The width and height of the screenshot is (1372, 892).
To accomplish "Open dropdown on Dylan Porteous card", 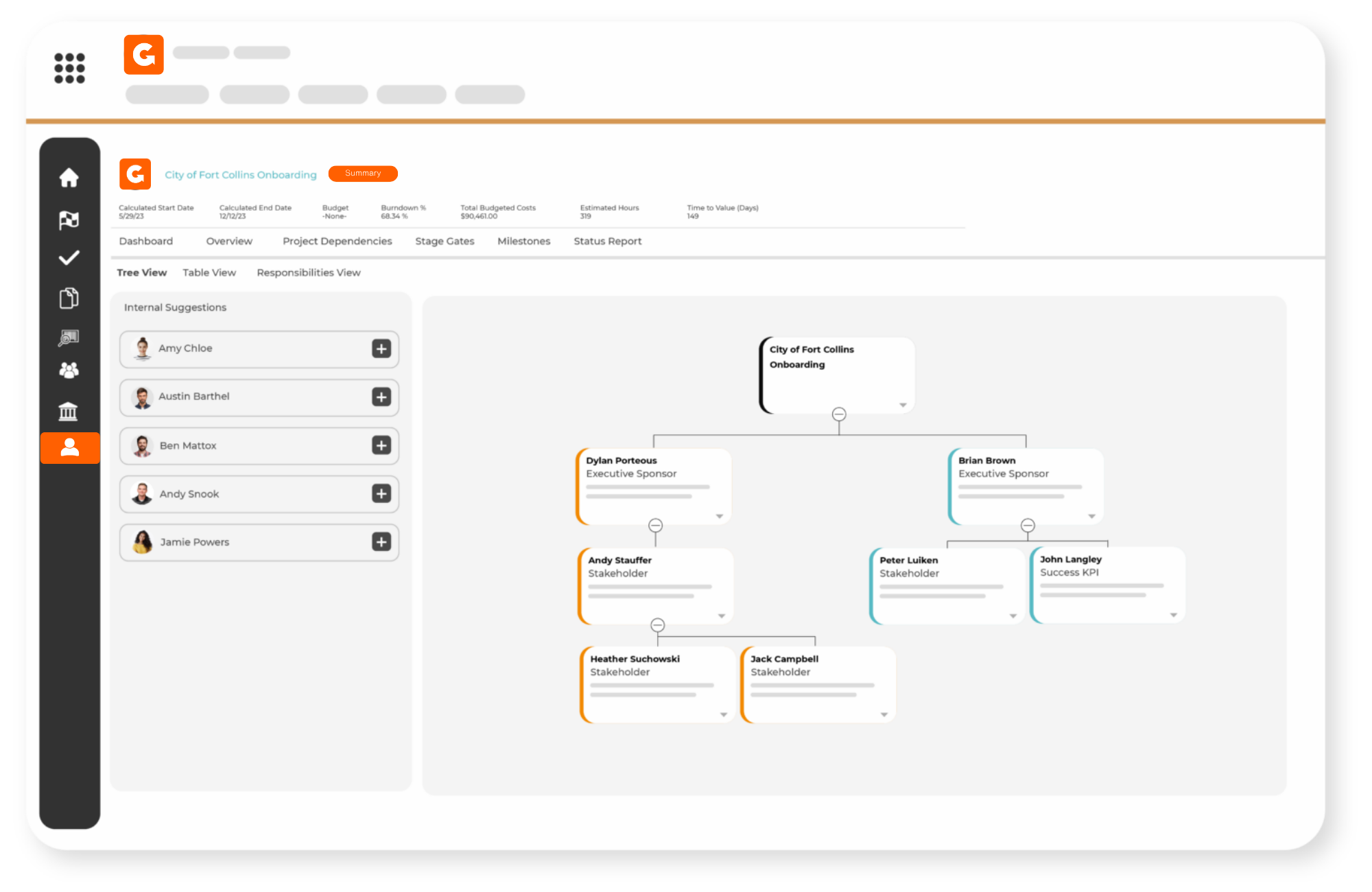I will tap(720, 516).
